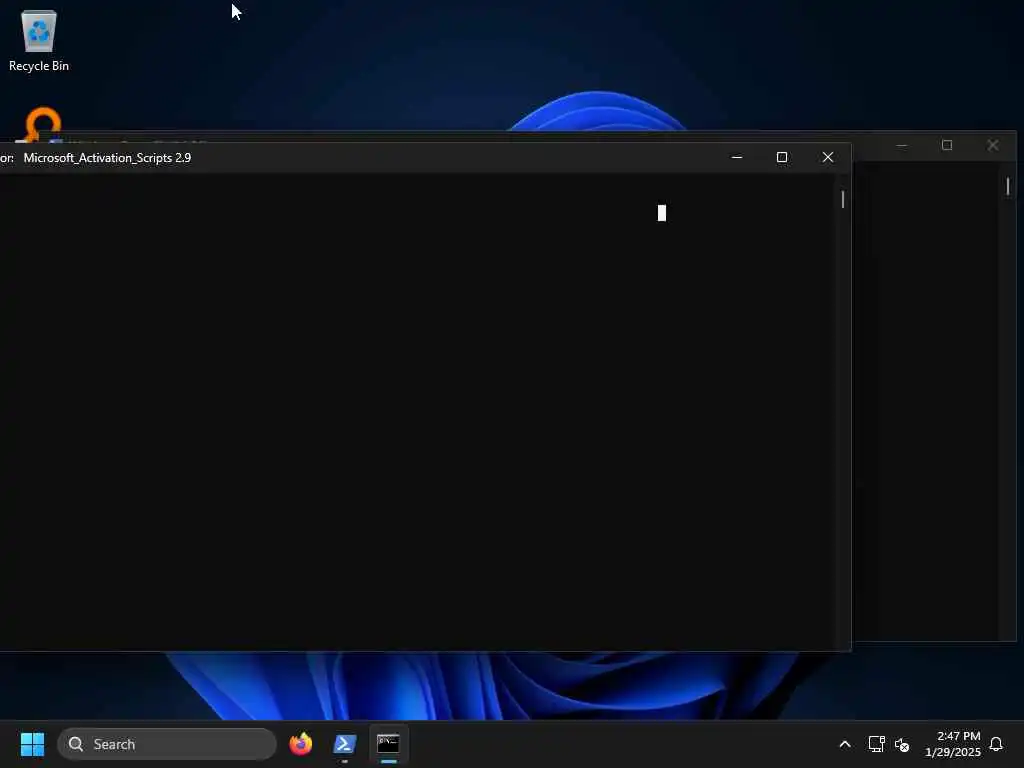Launch Firefox from the taskbar
Viewport: 1024px width, 768px height.
300,744
